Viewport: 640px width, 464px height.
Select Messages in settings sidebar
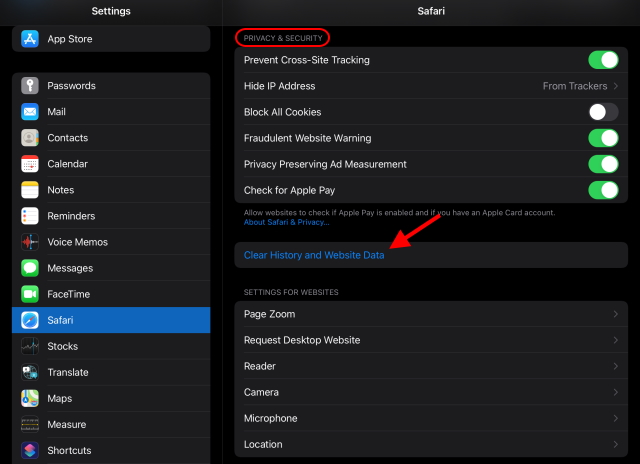point(111,268)
